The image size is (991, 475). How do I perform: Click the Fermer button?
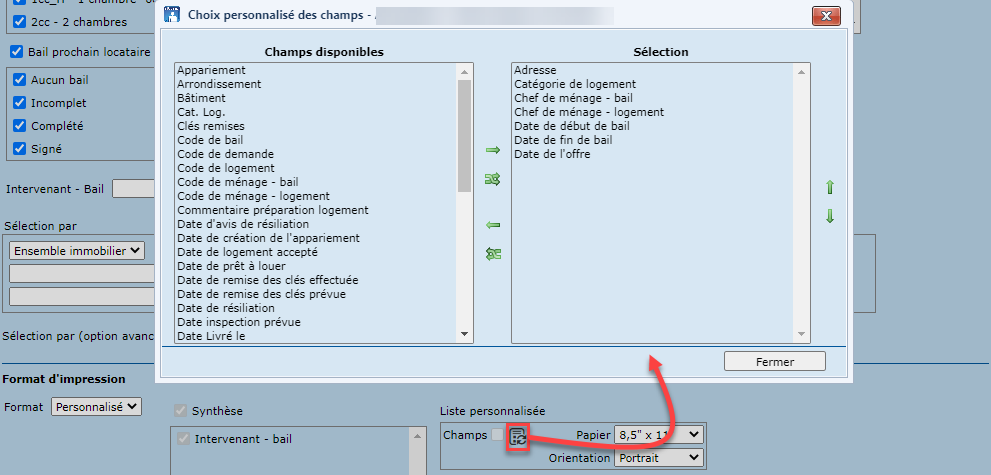pos(775,361)
